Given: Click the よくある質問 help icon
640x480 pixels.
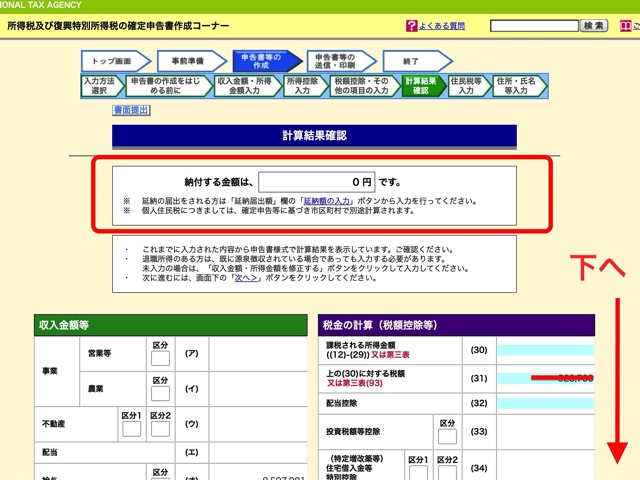Looking at the screenshot, I should point(413,24).
